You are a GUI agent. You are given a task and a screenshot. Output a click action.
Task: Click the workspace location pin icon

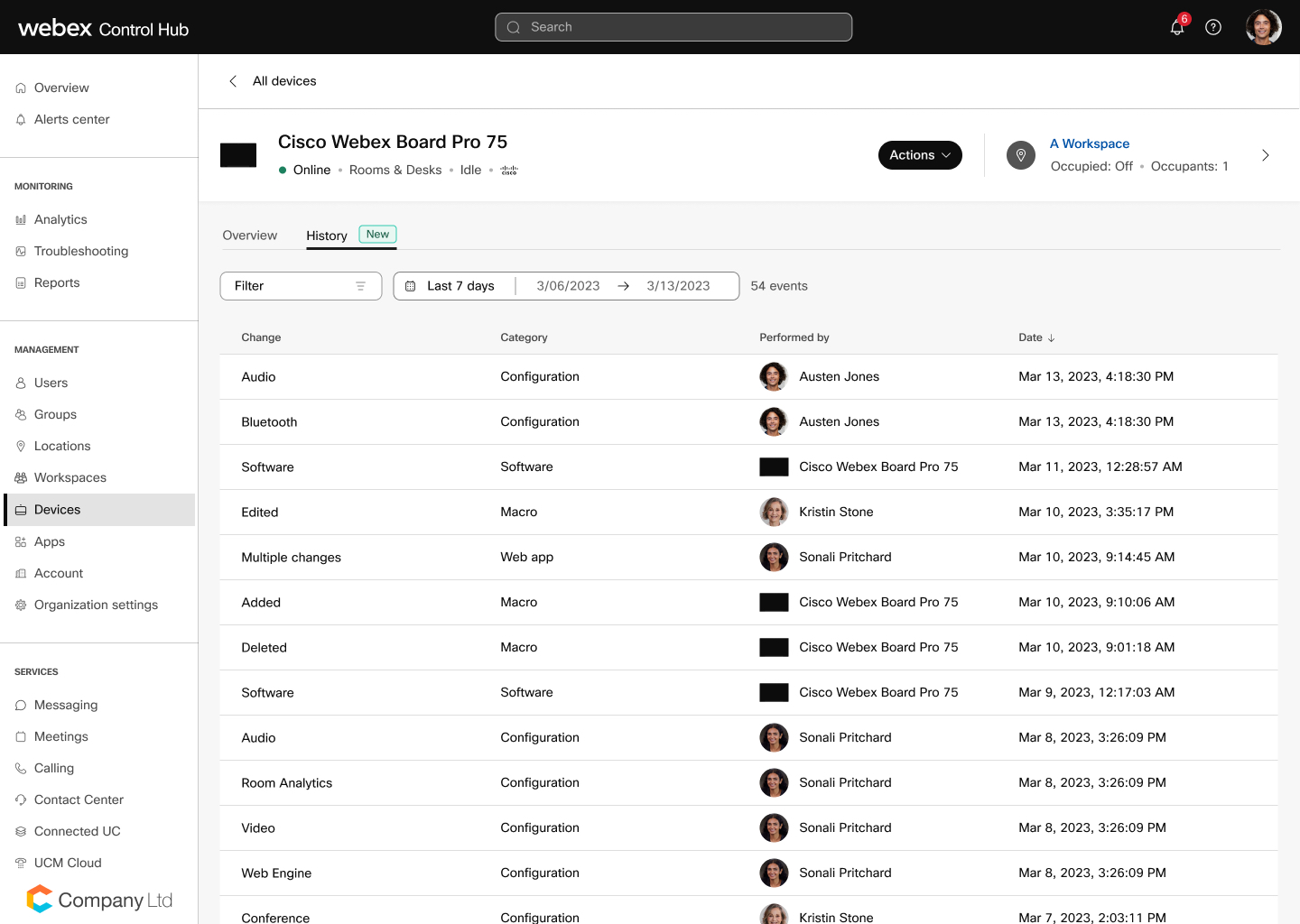pyautogui.click(x=1021, y=155)
